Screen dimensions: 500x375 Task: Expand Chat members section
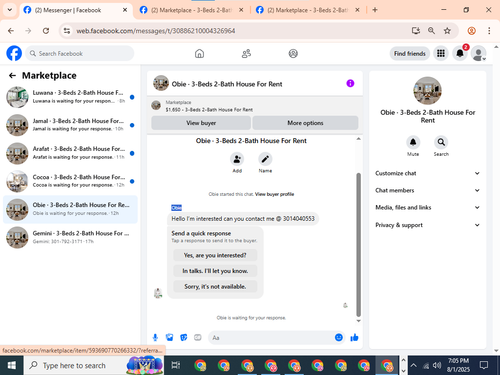tap(428, 190)
